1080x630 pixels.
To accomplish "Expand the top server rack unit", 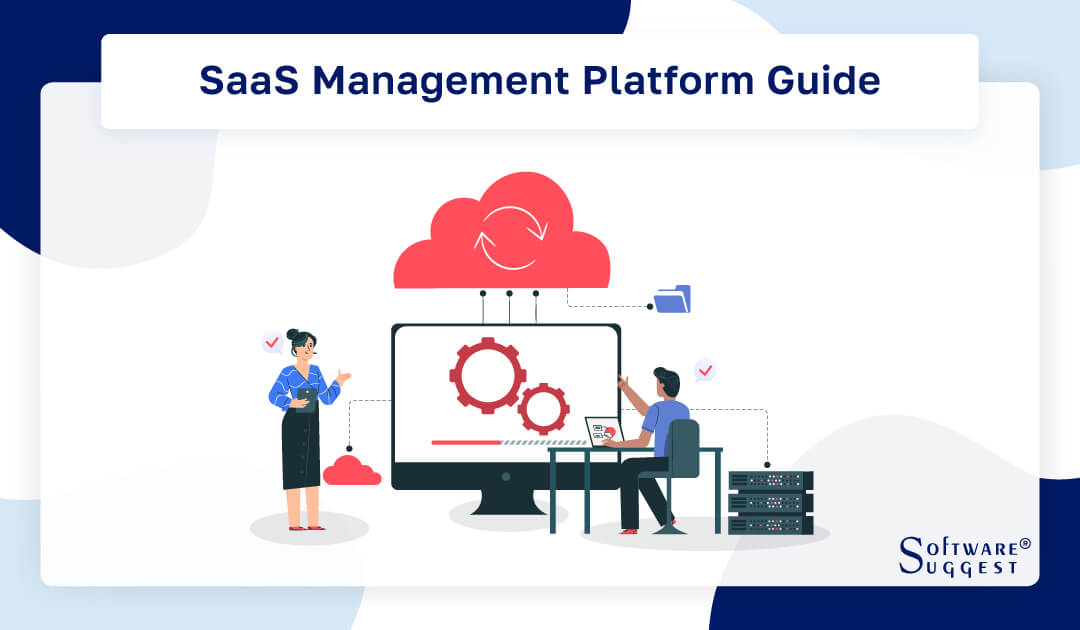I will tap(772, 478).
